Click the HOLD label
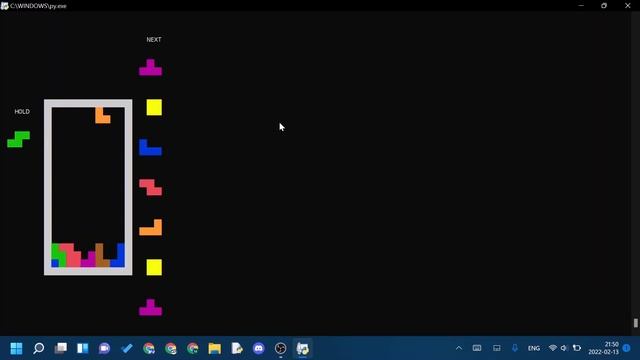This screenshot has height=360, width=640. (x=22, y=111)
